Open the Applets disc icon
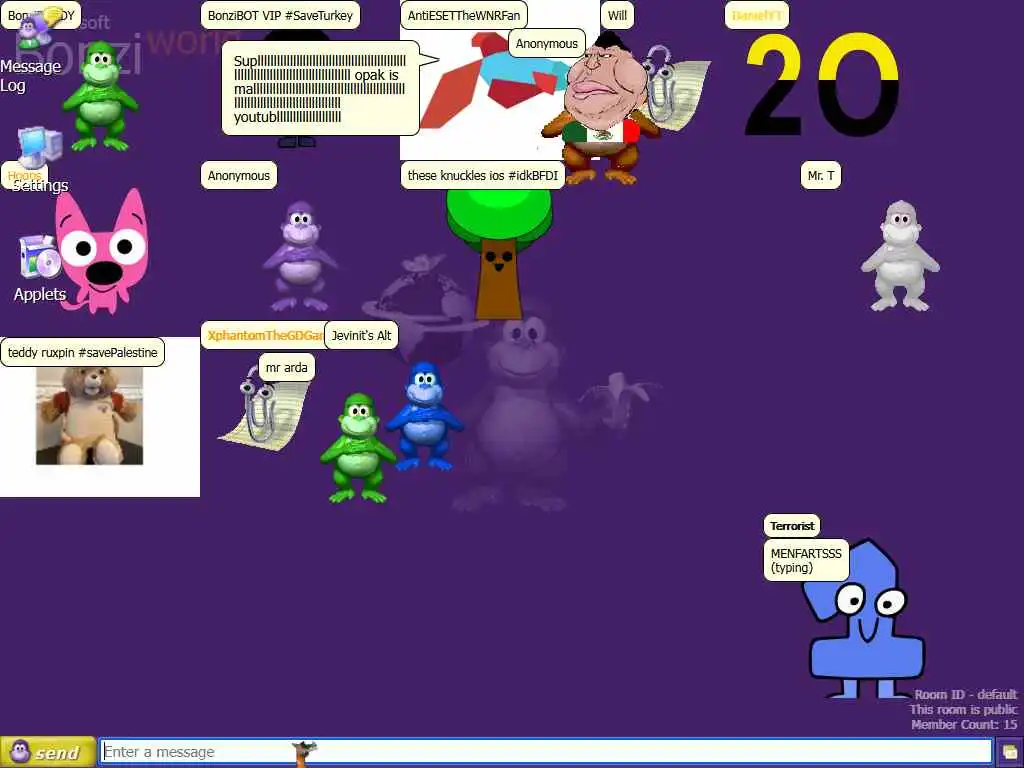Image resolution: width=1024 pixels, height=768 pixels. (x=39, y=268)
